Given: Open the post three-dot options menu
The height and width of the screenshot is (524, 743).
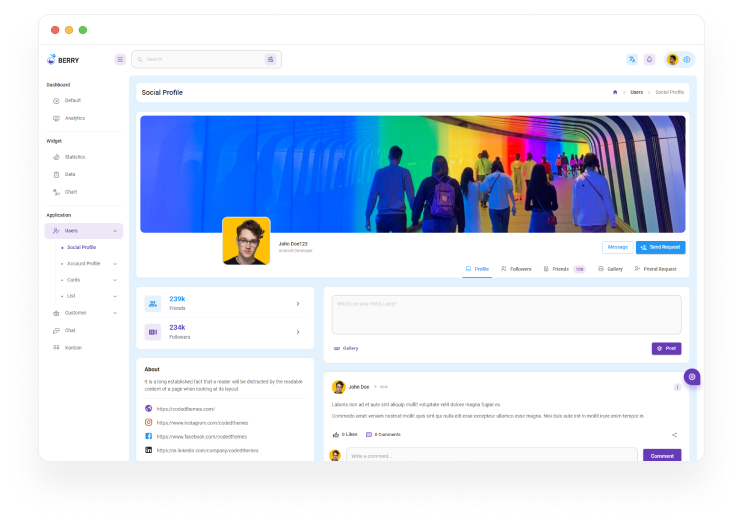Looking at the screenshot, I should tap(677, 387).
